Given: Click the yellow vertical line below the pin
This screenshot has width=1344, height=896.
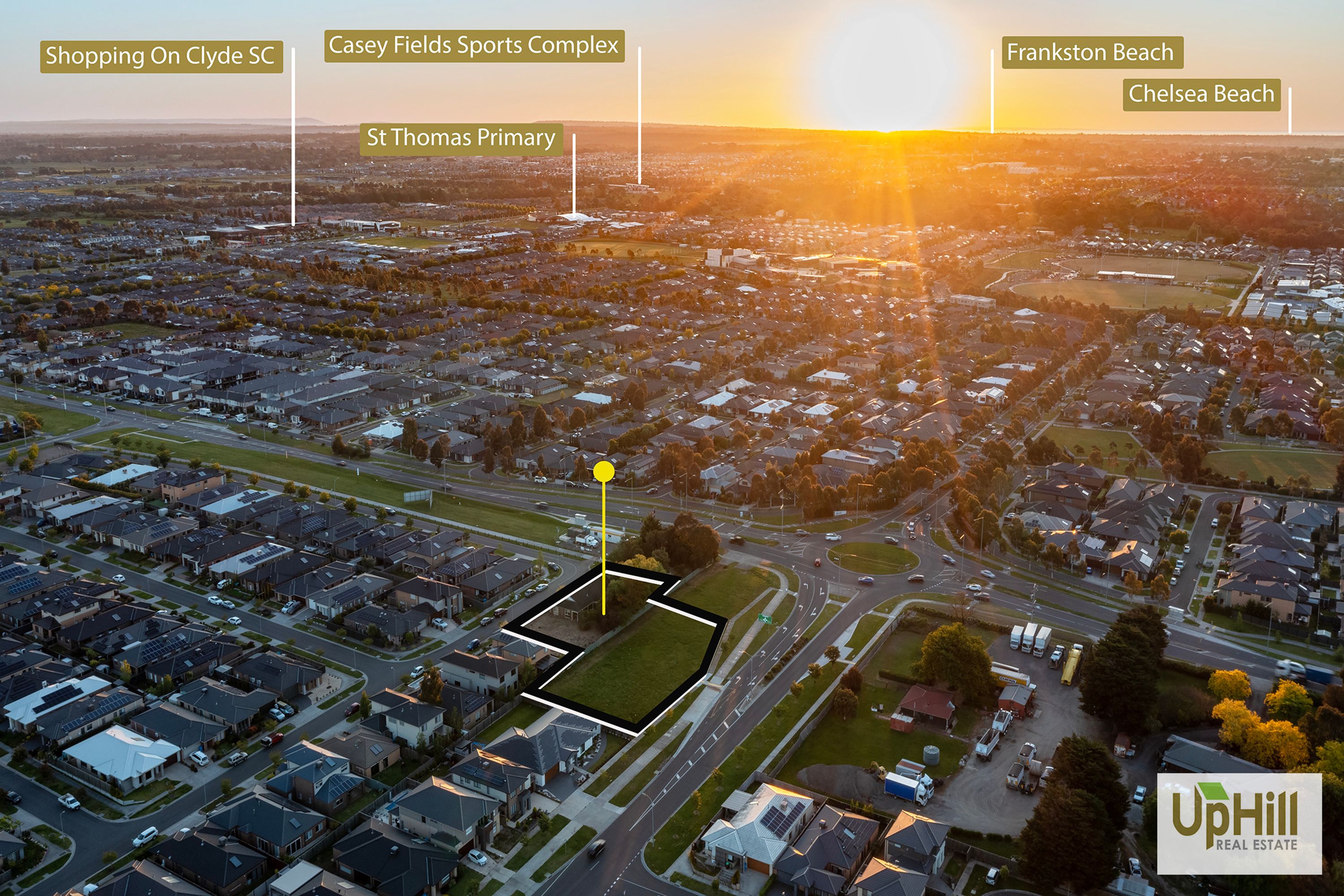Looking at the screenshot, I should (x=603, y=548).
